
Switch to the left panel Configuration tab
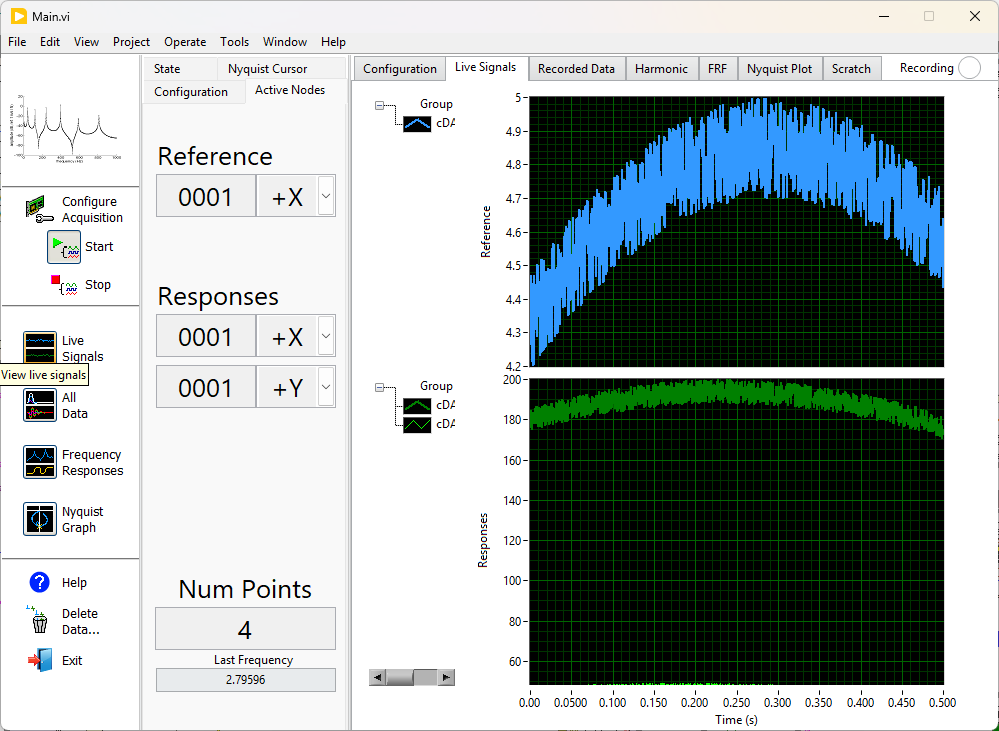point(194,92)
